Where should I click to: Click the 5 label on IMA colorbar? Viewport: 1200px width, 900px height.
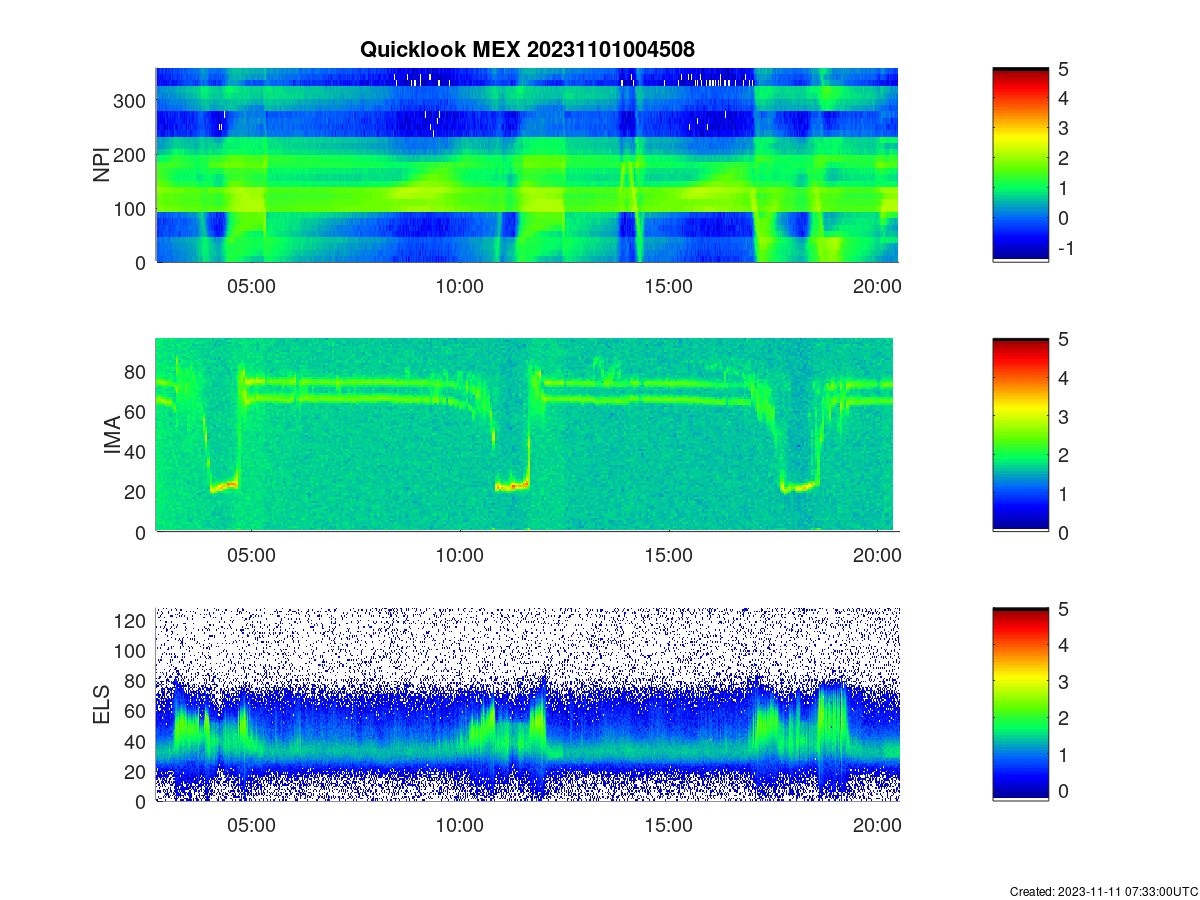(1064, 339)
